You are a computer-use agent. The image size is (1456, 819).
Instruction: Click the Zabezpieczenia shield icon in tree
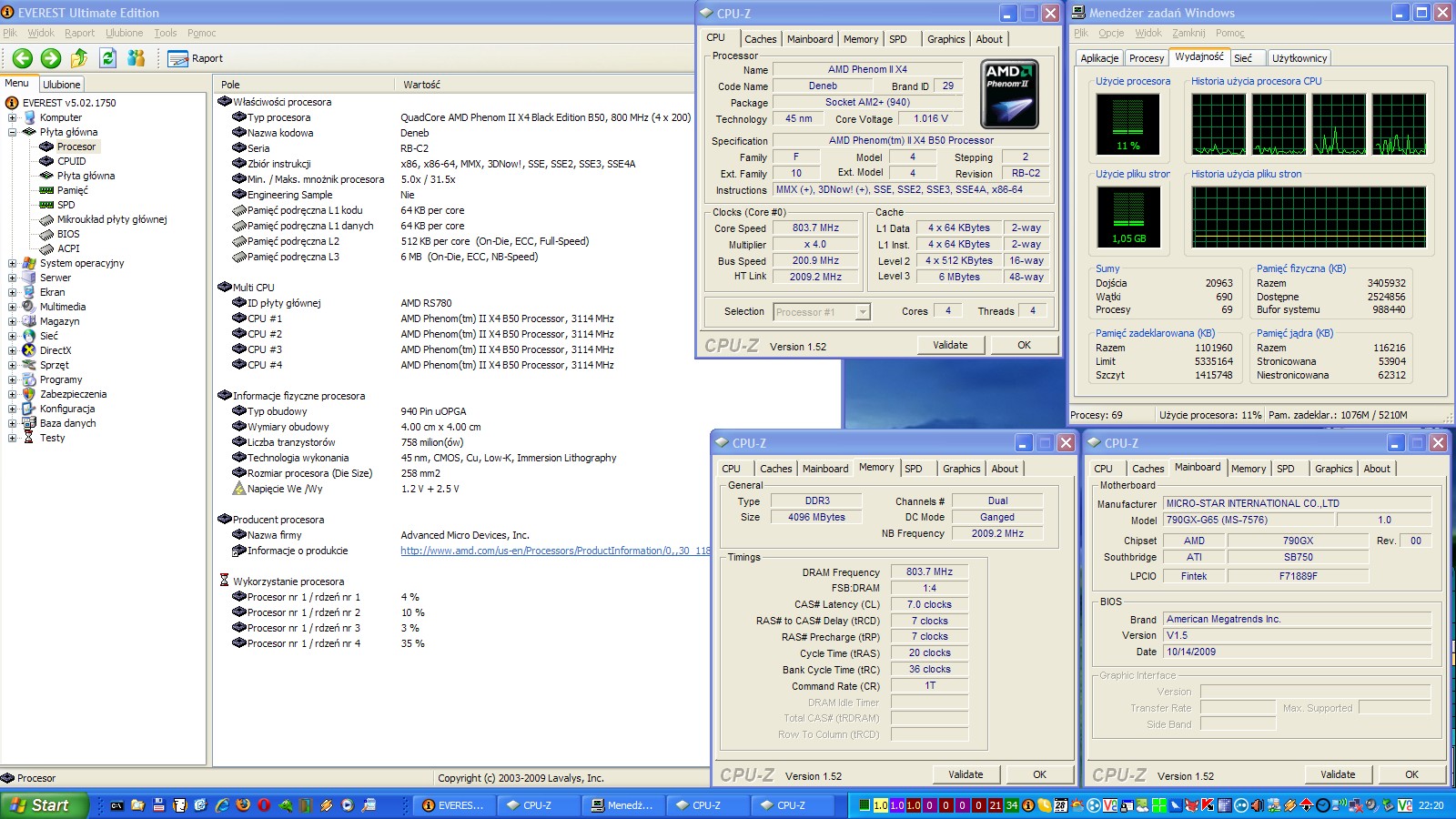(x=29, y=394)
